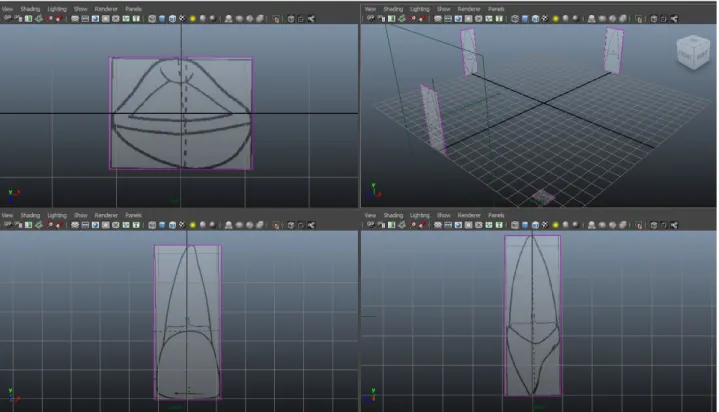The height and width of the screenshot is (412, 719).
Task: Click use all lights in side view panel
Action: click(x=555, y=225)
